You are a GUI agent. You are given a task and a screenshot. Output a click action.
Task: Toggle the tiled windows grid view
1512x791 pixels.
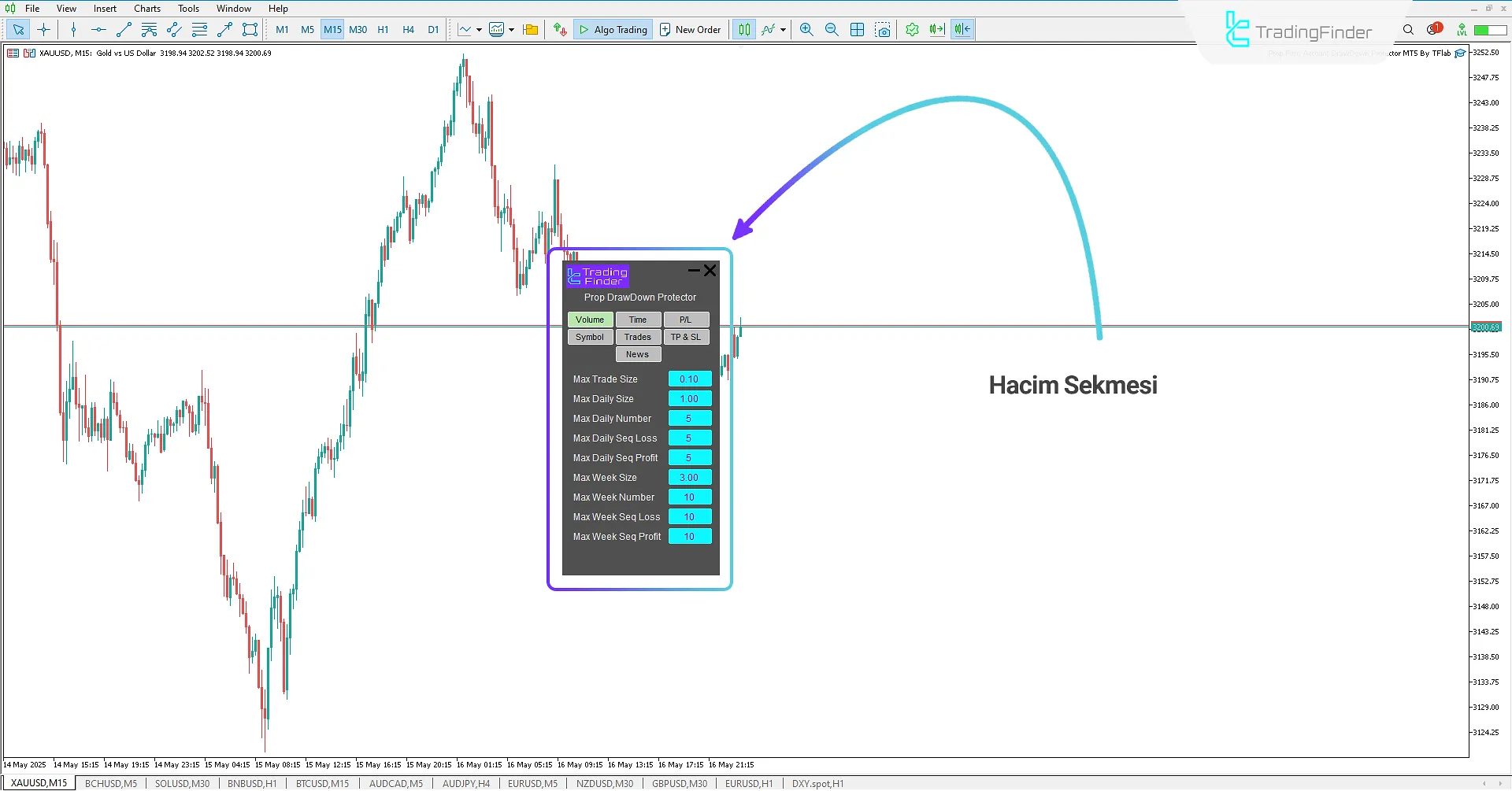coord(858,29)
